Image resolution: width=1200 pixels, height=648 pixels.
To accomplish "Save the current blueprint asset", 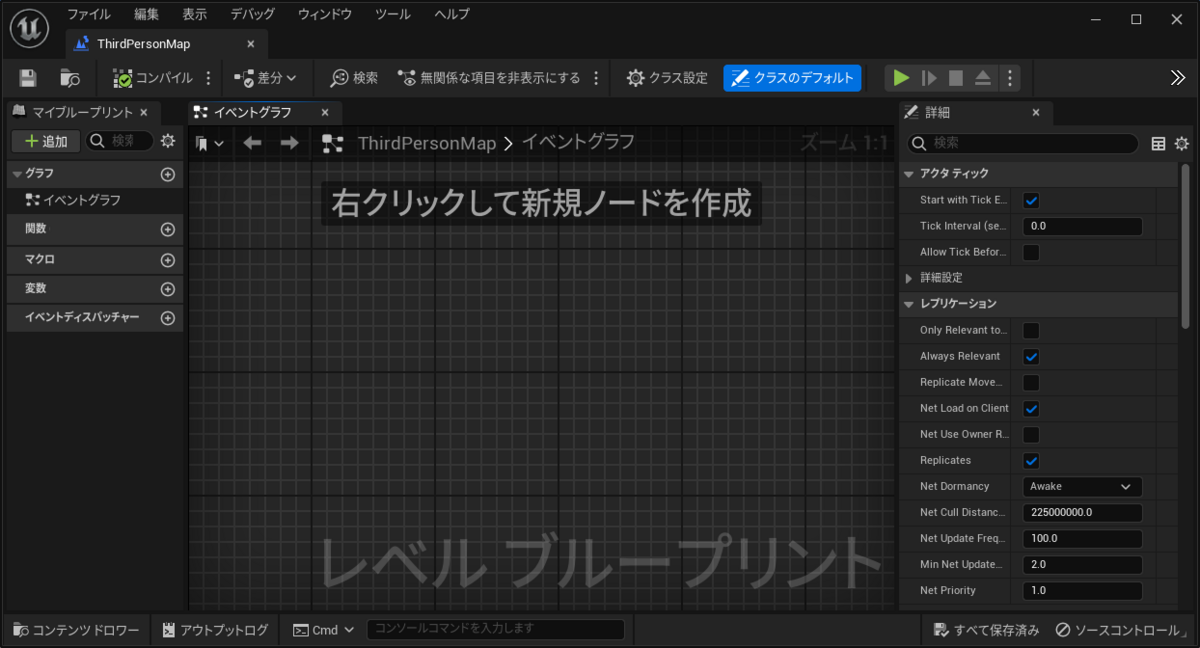I will pyautogui.click(x=30, y=77).
